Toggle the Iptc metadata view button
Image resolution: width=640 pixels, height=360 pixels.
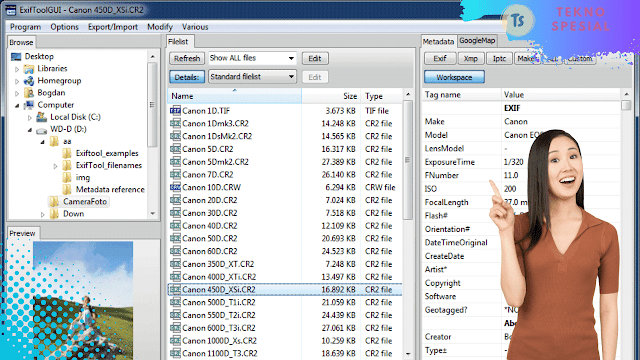pyautogui.click(x=499, y=58)
